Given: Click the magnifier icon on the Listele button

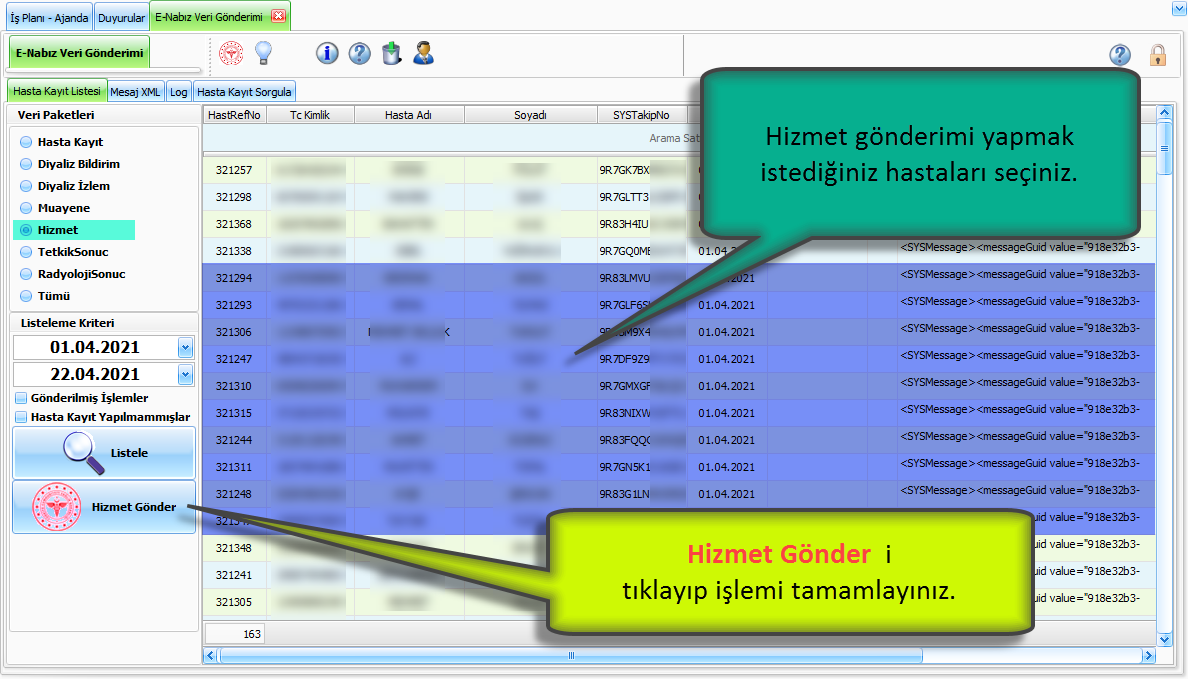Looking at the screenshot, I should click(83, 452).
